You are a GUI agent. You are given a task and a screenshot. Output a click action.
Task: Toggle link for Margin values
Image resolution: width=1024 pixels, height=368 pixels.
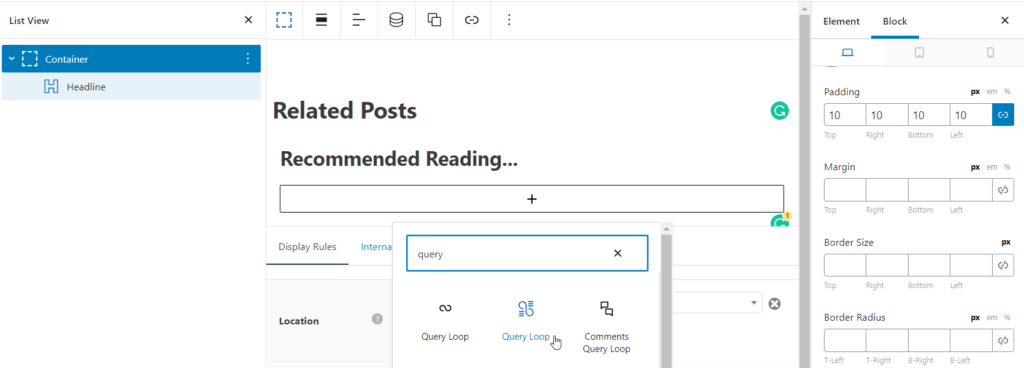1003,190
